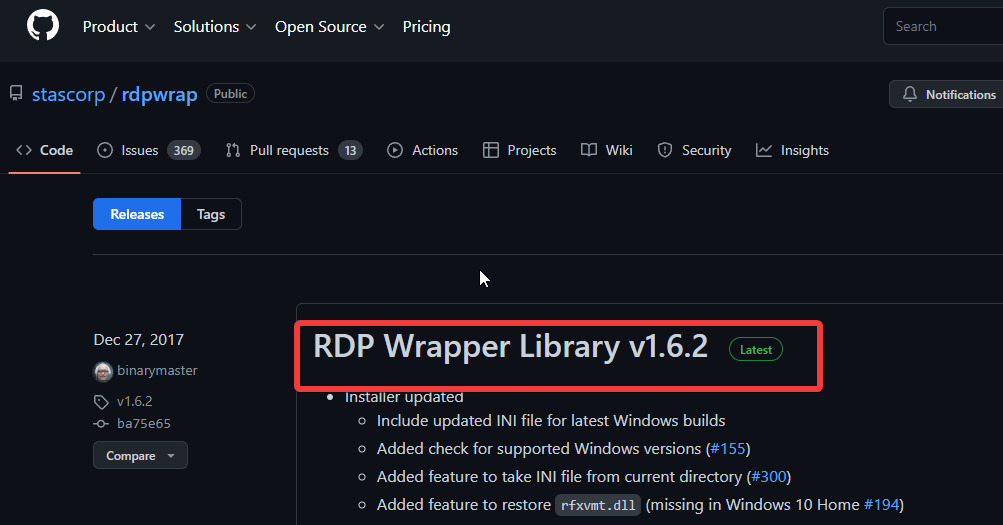Click the Insights graph icon
The image size is (1003, 525).
[x=764, y=150]
